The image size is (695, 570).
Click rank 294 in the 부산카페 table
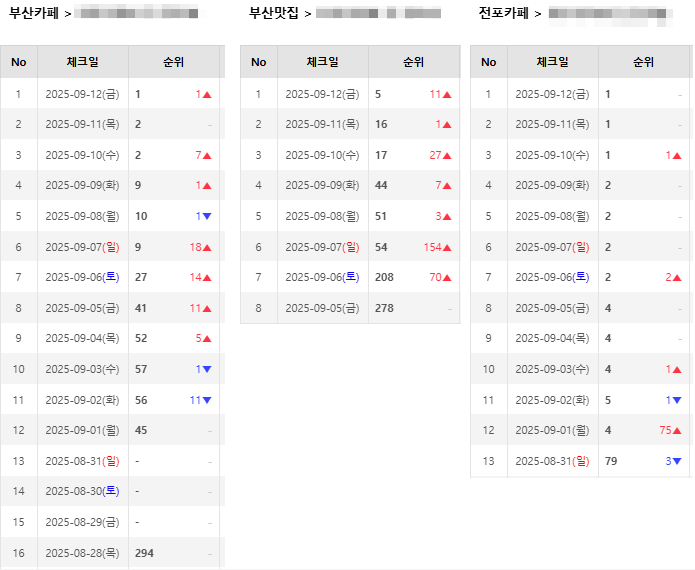(144, 553)
